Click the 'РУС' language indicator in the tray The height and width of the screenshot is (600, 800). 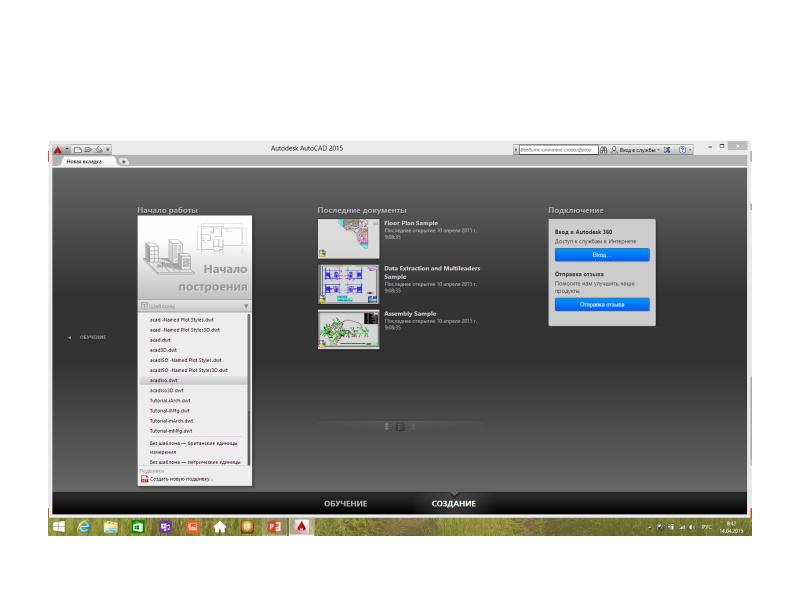(x=706, y=527)
